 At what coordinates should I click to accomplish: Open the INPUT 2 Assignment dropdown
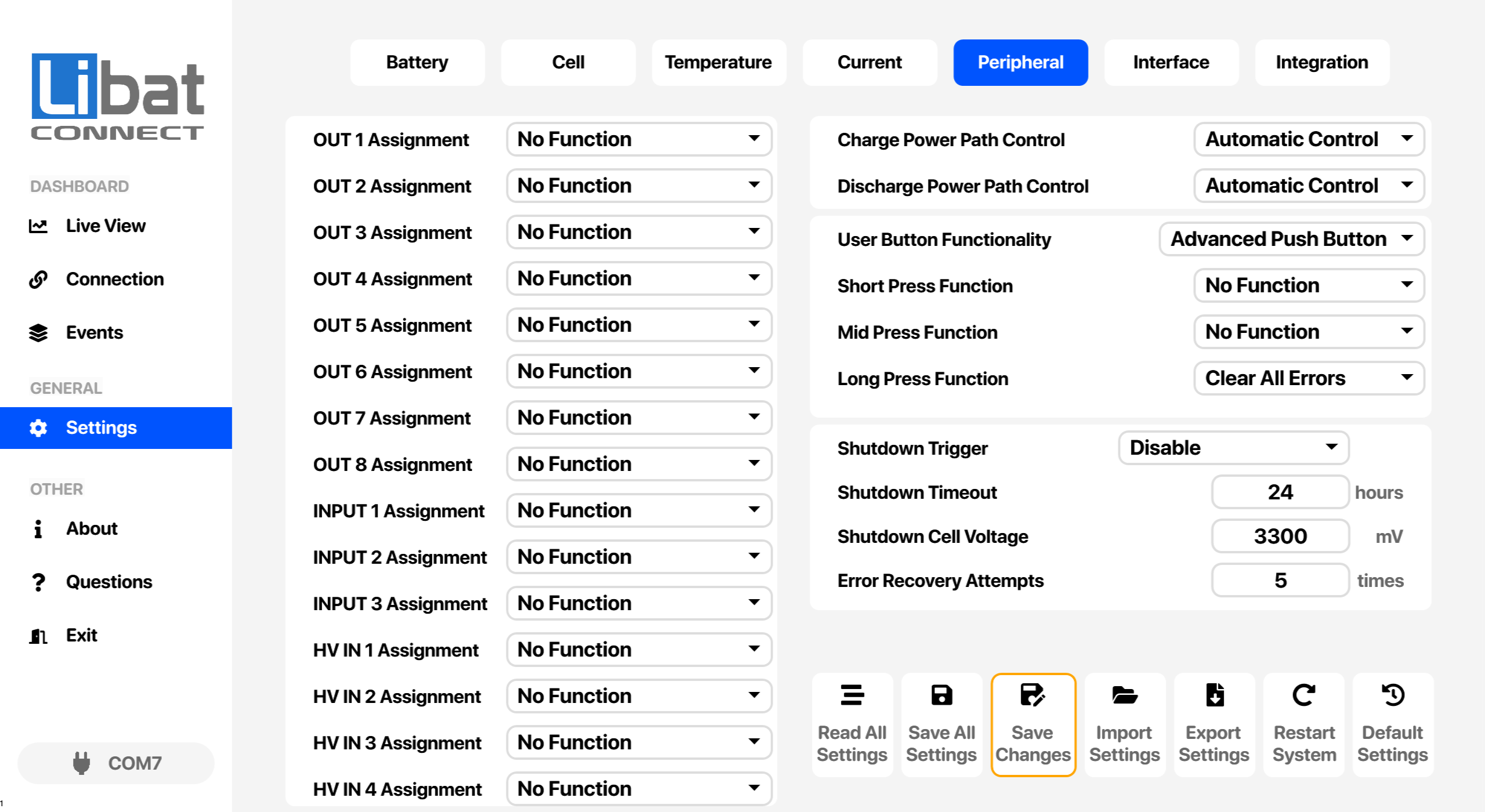pos(639,557)
